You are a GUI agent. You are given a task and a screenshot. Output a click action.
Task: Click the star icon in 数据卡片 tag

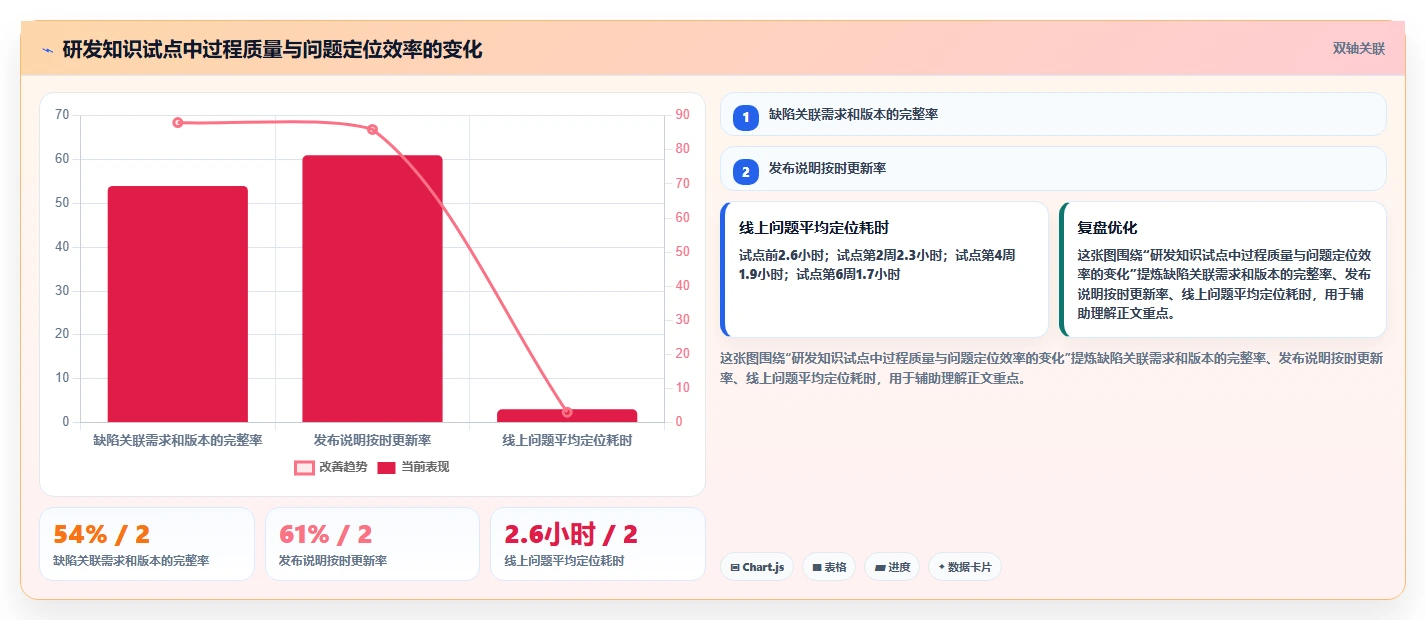(941, 567)
